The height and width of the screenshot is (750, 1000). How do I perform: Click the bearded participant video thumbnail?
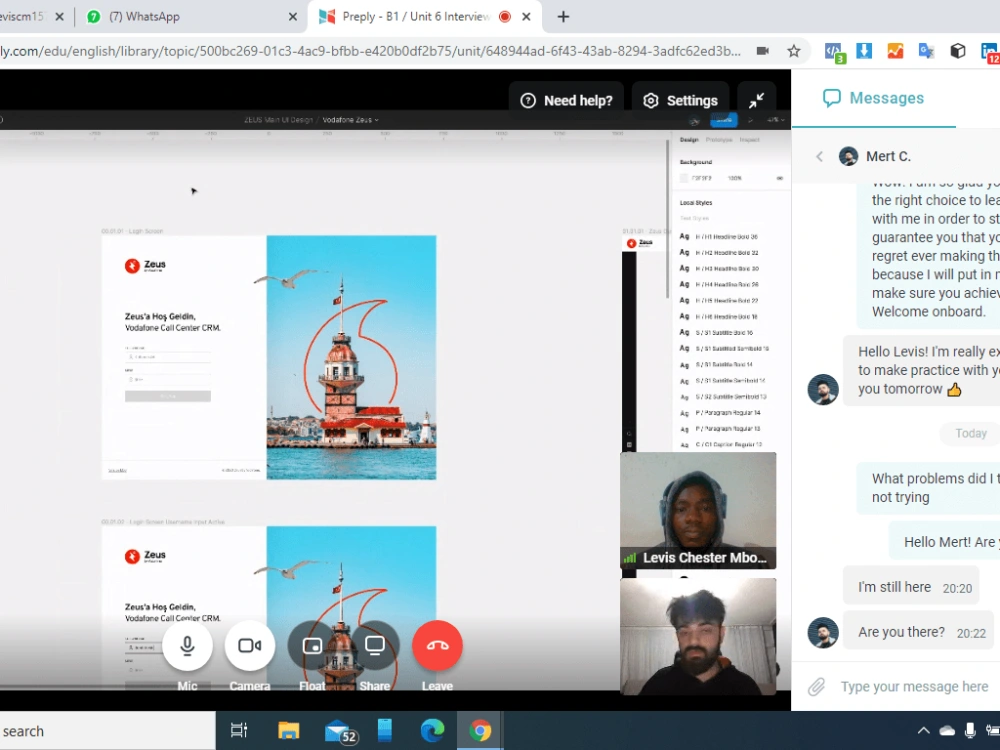coord(698,636)
